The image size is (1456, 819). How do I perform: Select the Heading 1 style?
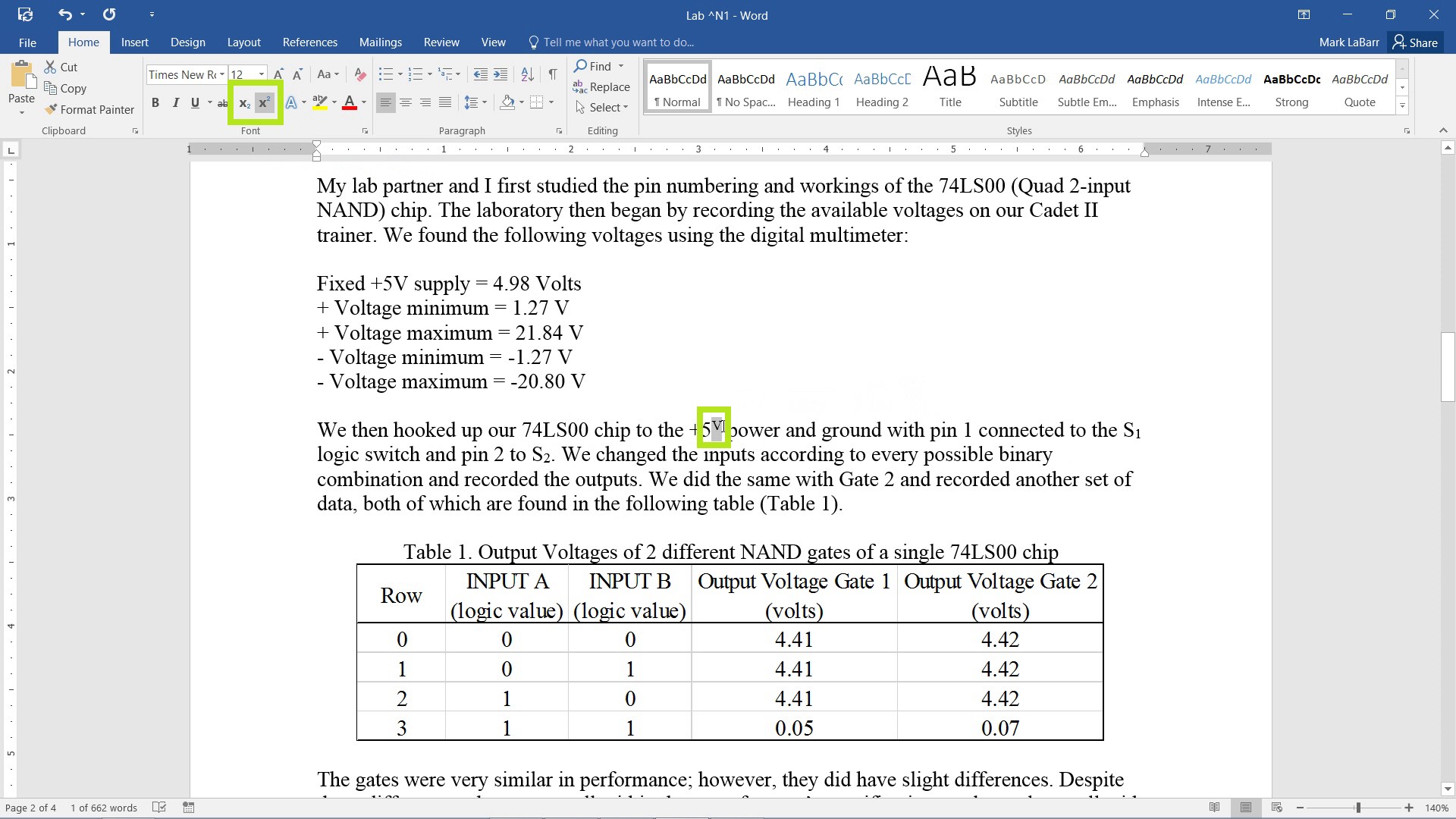click(x=812, y=101)
